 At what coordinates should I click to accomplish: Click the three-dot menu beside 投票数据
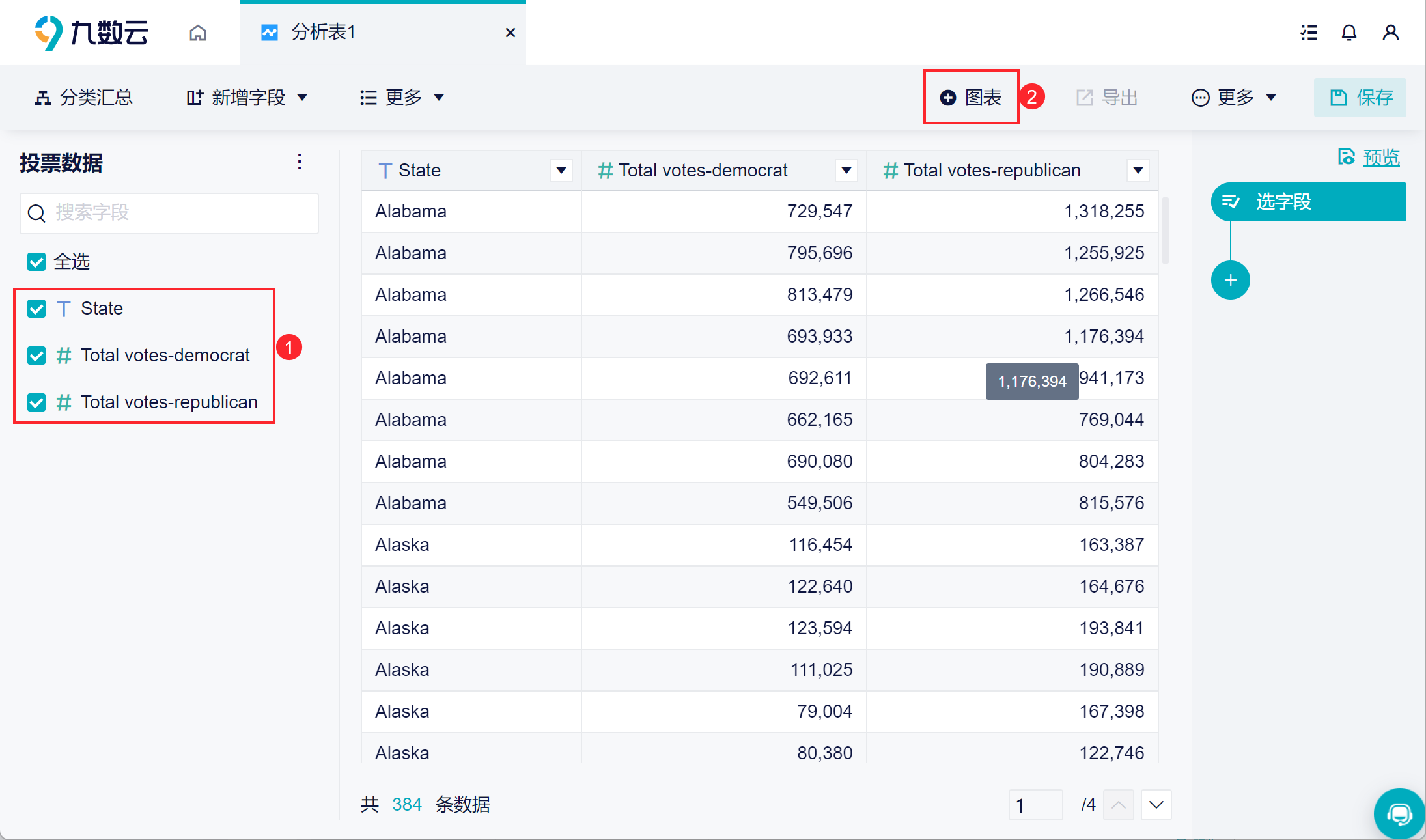pyautogui.click(x=300, y=162)
